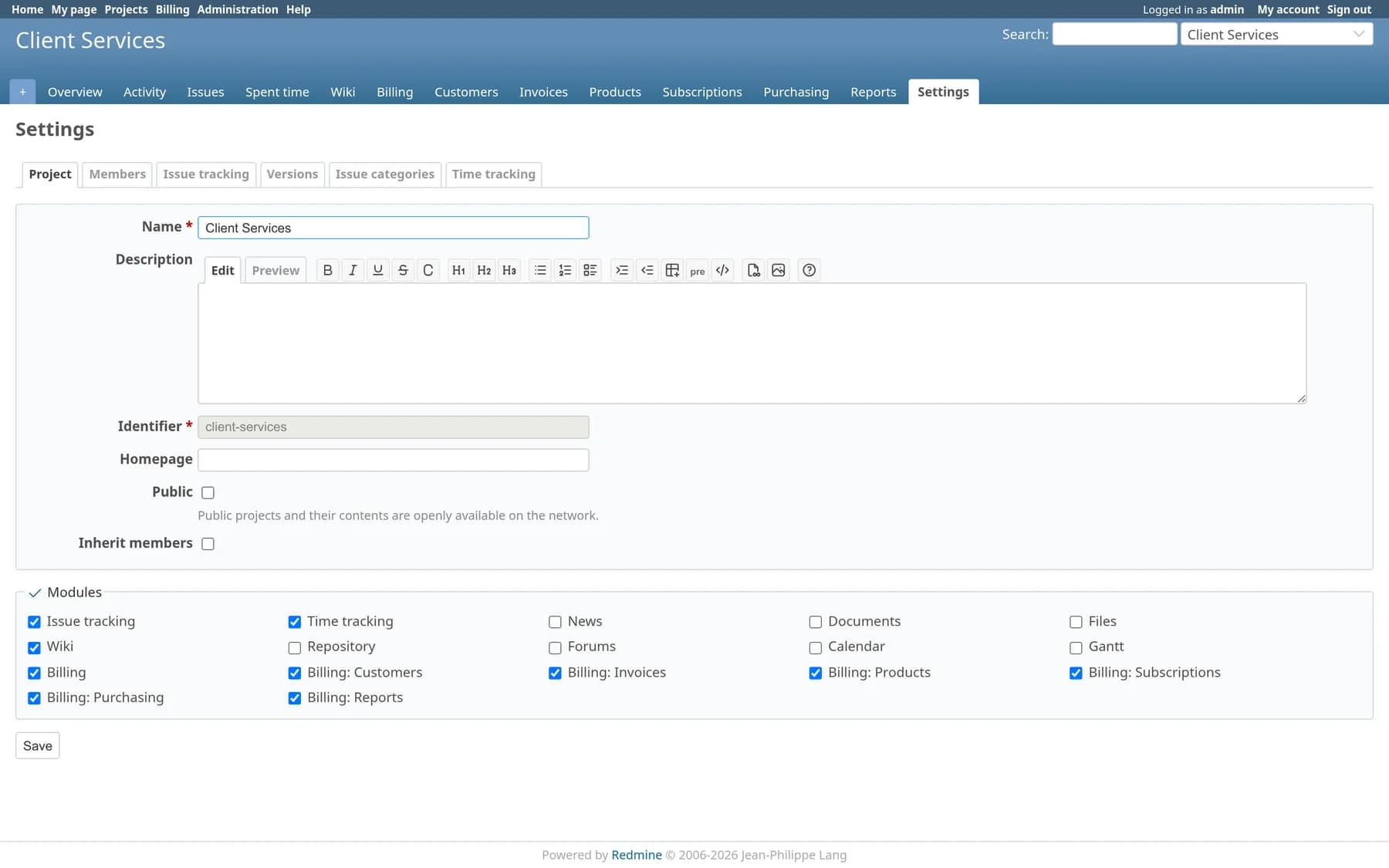
Task: Insert a wiki page link
Action: click(x=753, y=270)
